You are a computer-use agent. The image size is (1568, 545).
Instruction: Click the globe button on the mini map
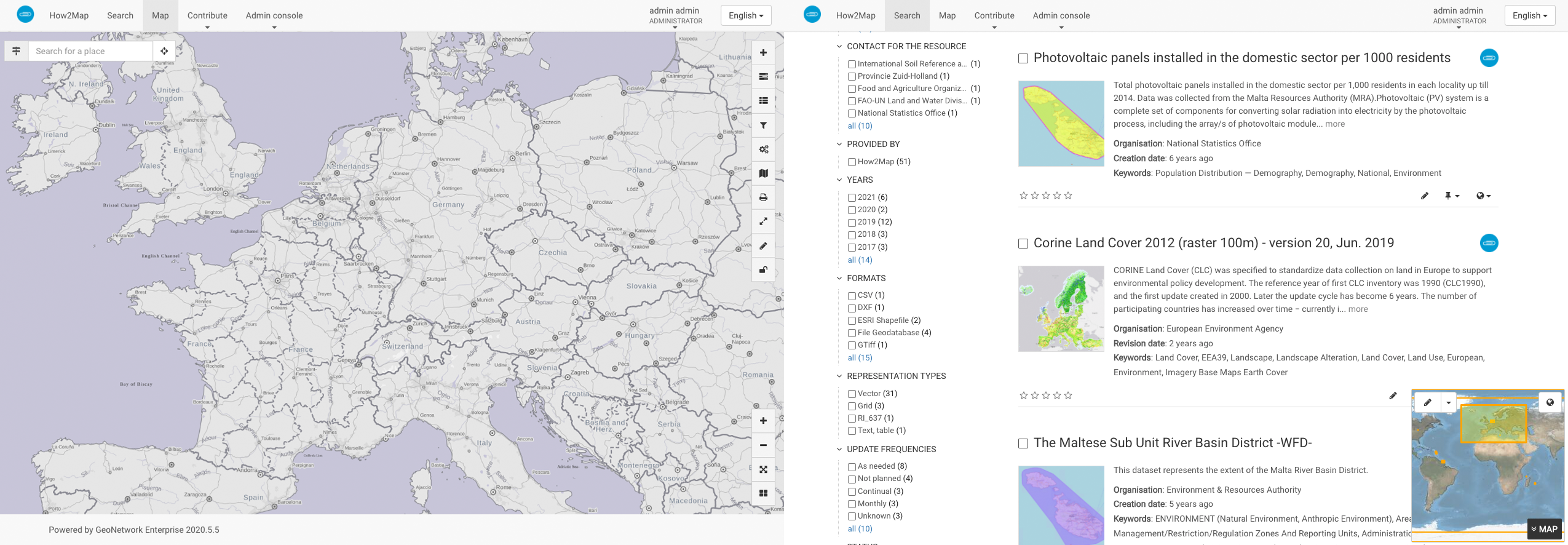click(1550, 403)
